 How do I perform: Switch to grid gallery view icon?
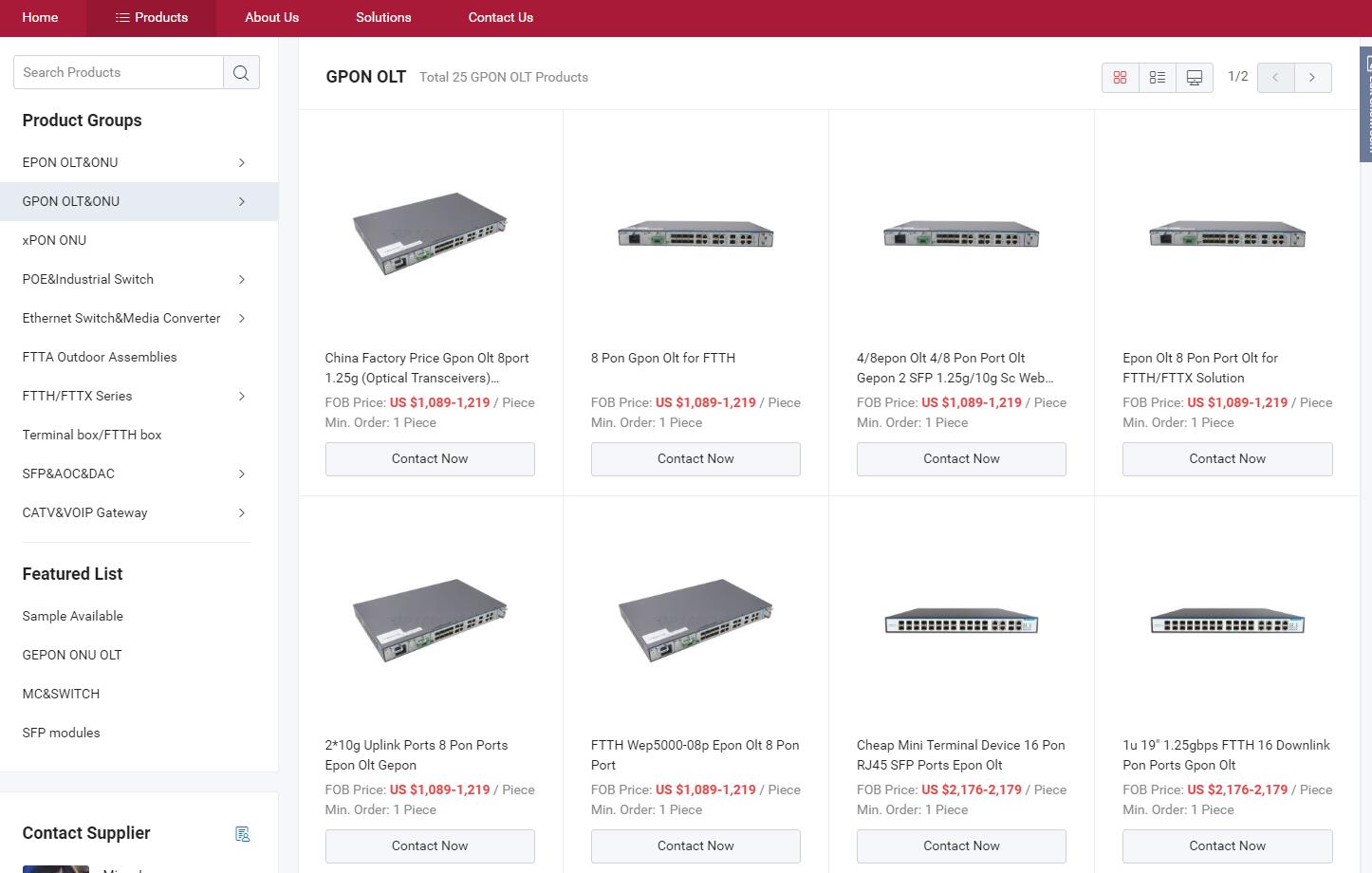[x=1120, y=78]
